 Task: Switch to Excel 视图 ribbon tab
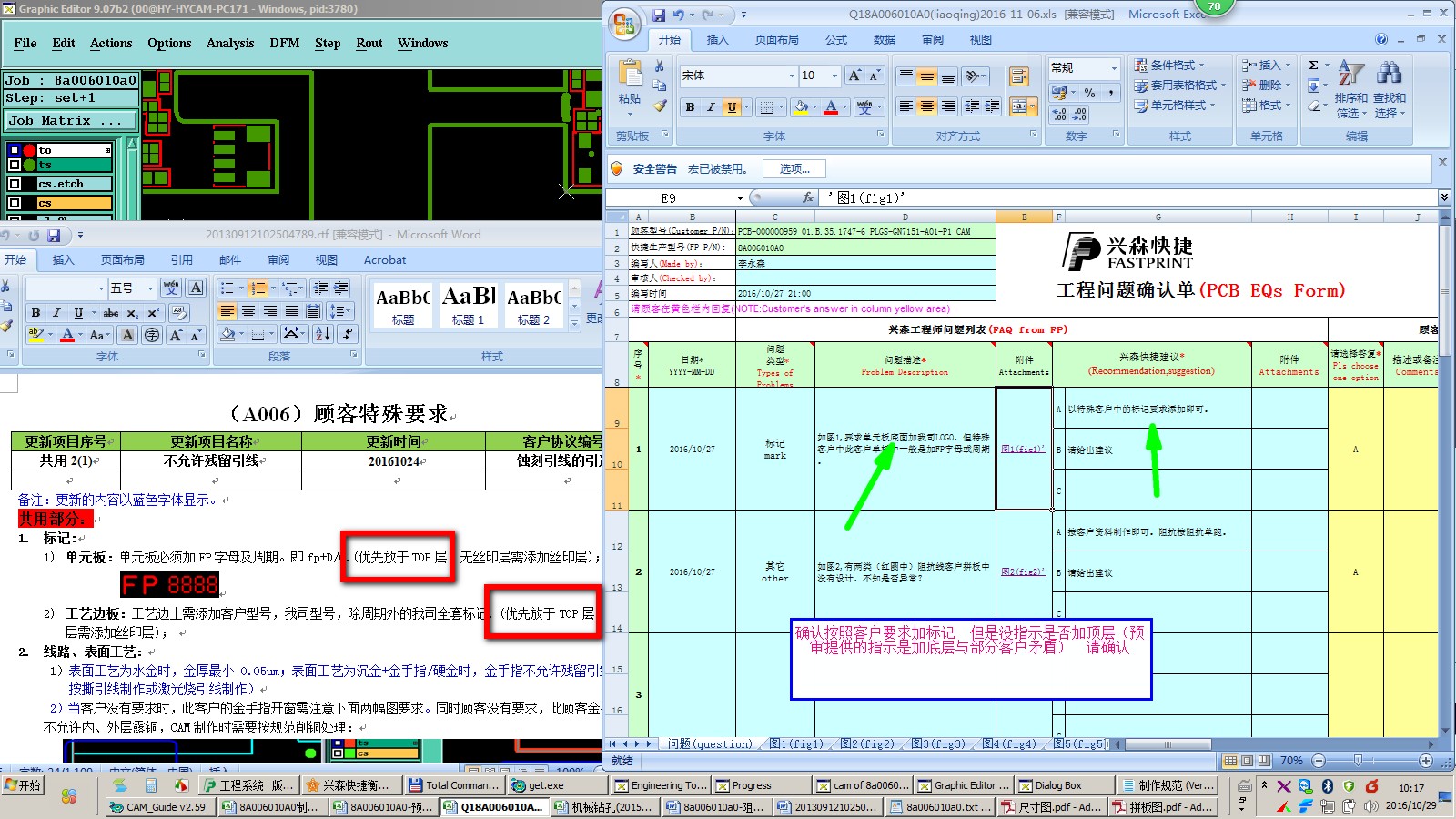(x=981, y=40)
